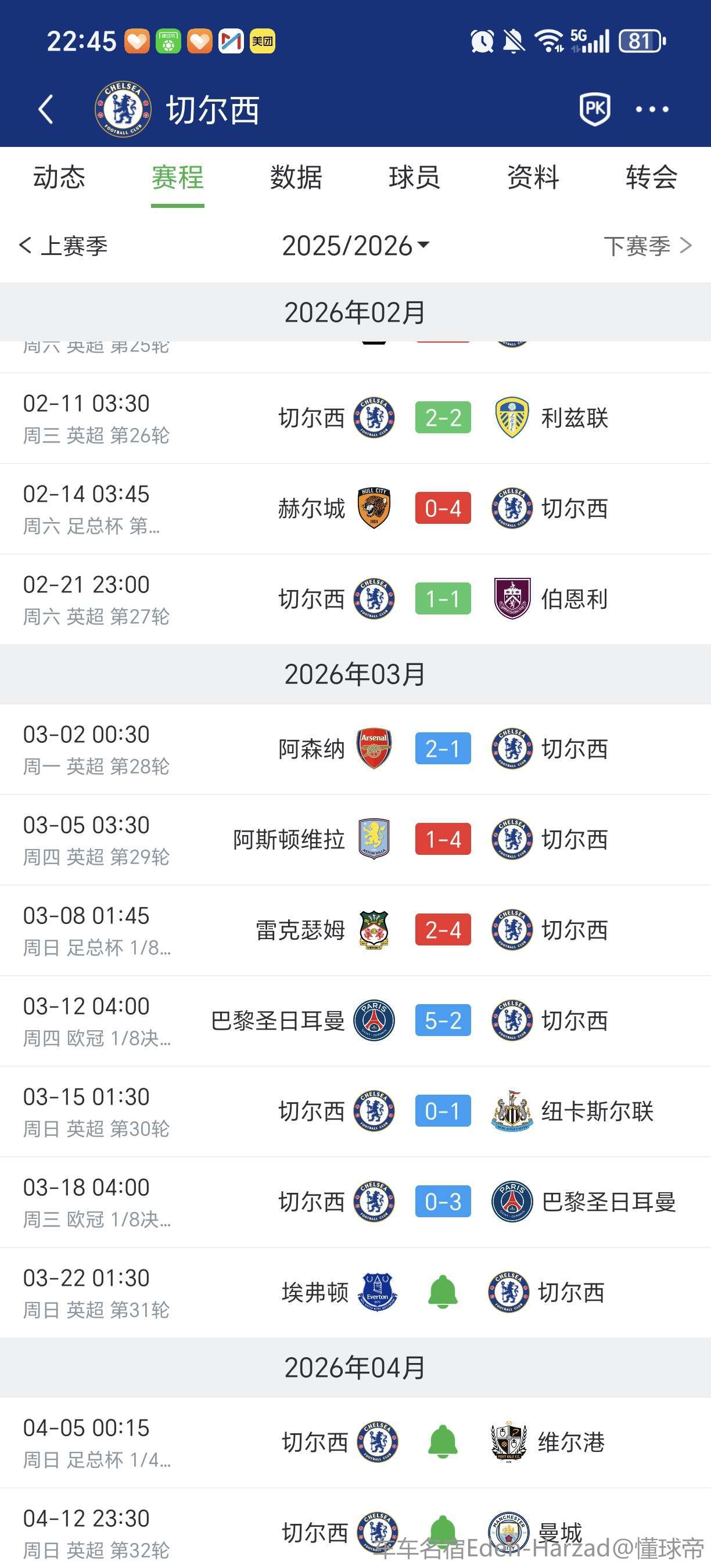Screen dimensions: 711x1568
Task: Open the three-dot more options menu
Action: tap(652, 110)
